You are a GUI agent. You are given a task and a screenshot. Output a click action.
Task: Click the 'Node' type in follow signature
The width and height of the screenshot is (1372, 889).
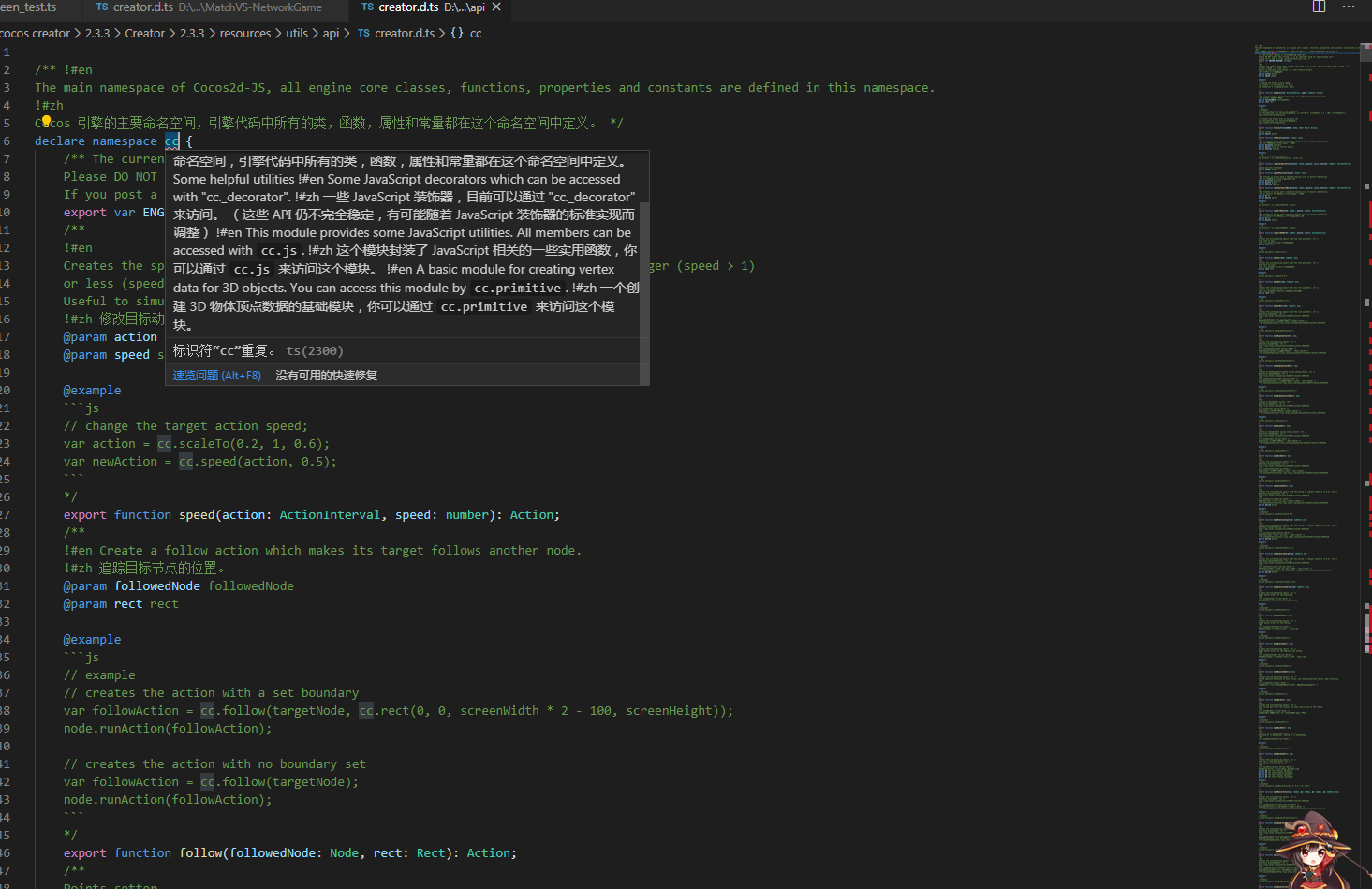pyautogui.click(x=344, y=852)
